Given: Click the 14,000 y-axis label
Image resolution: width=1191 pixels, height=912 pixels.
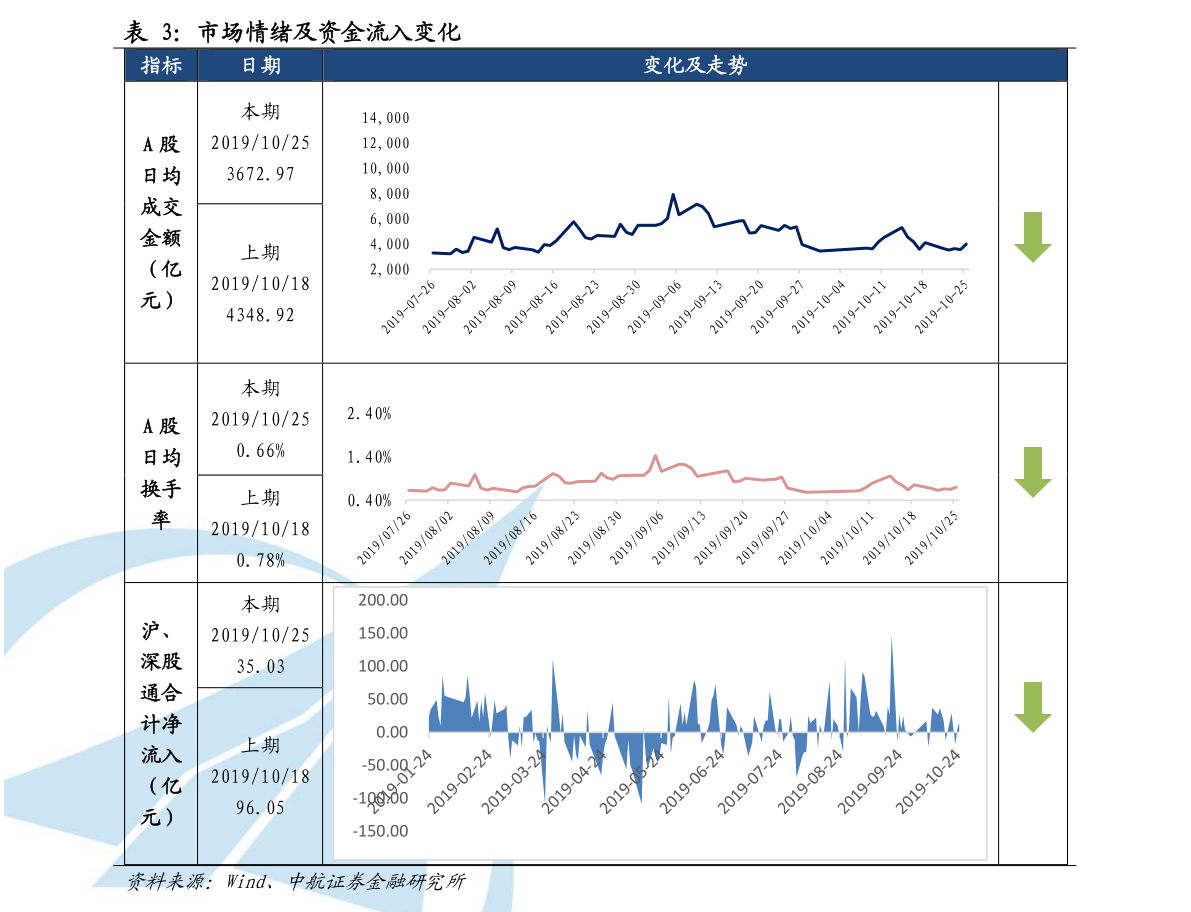Looking at the screenshot, I should point(385,118).
